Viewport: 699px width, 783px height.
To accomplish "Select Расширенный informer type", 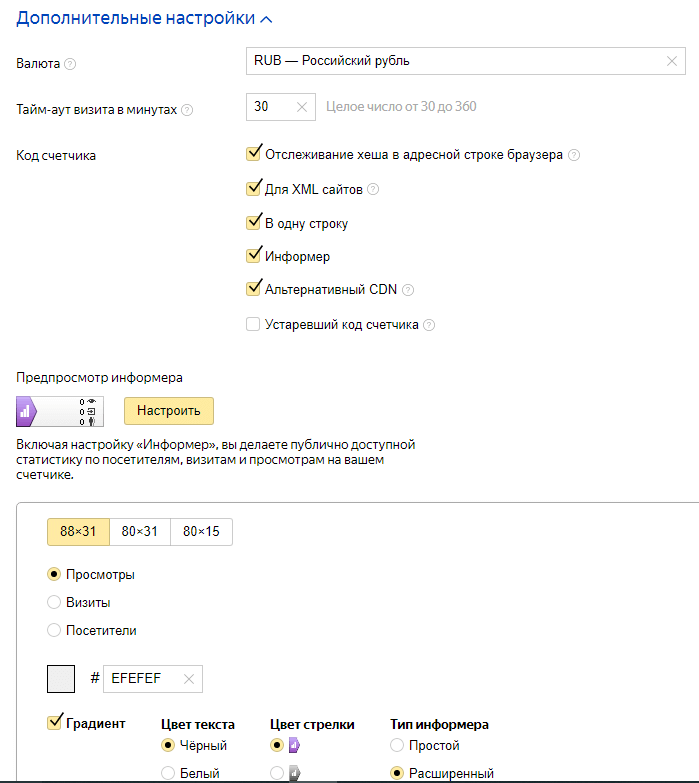I will [397, 773].
